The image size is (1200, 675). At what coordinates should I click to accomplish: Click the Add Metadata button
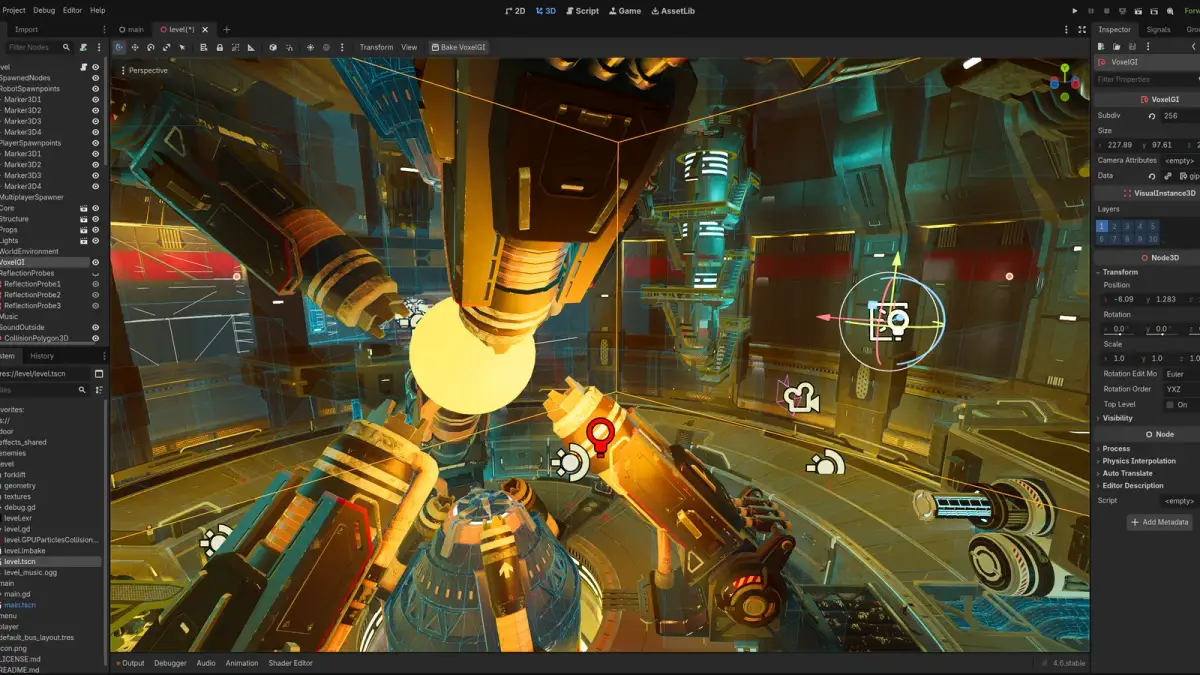point(1160,522)
